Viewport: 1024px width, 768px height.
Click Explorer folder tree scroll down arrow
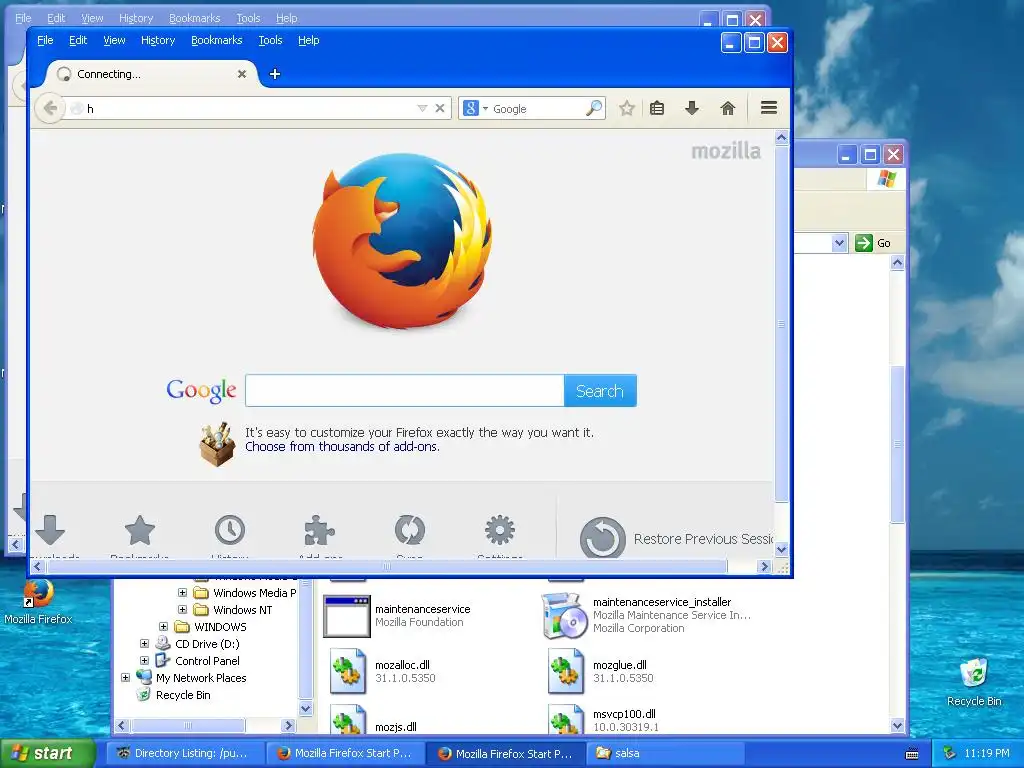point(305,709)
